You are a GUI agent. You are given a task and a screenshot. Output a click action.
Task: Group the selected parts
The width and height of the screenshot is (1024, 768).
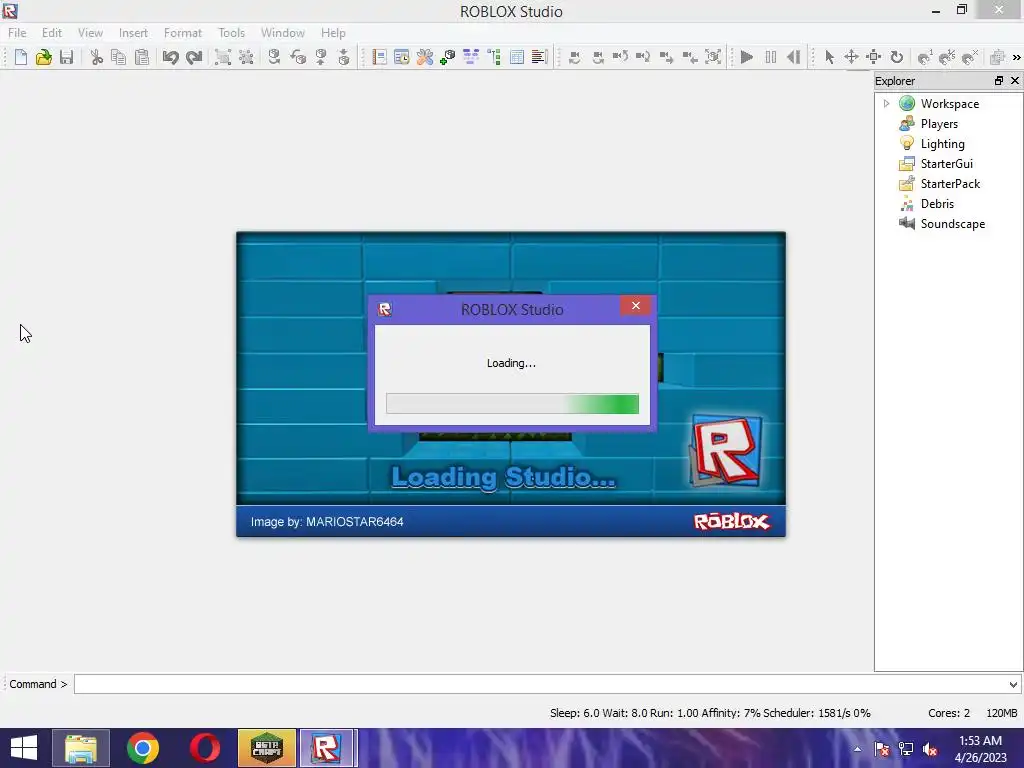223,57
